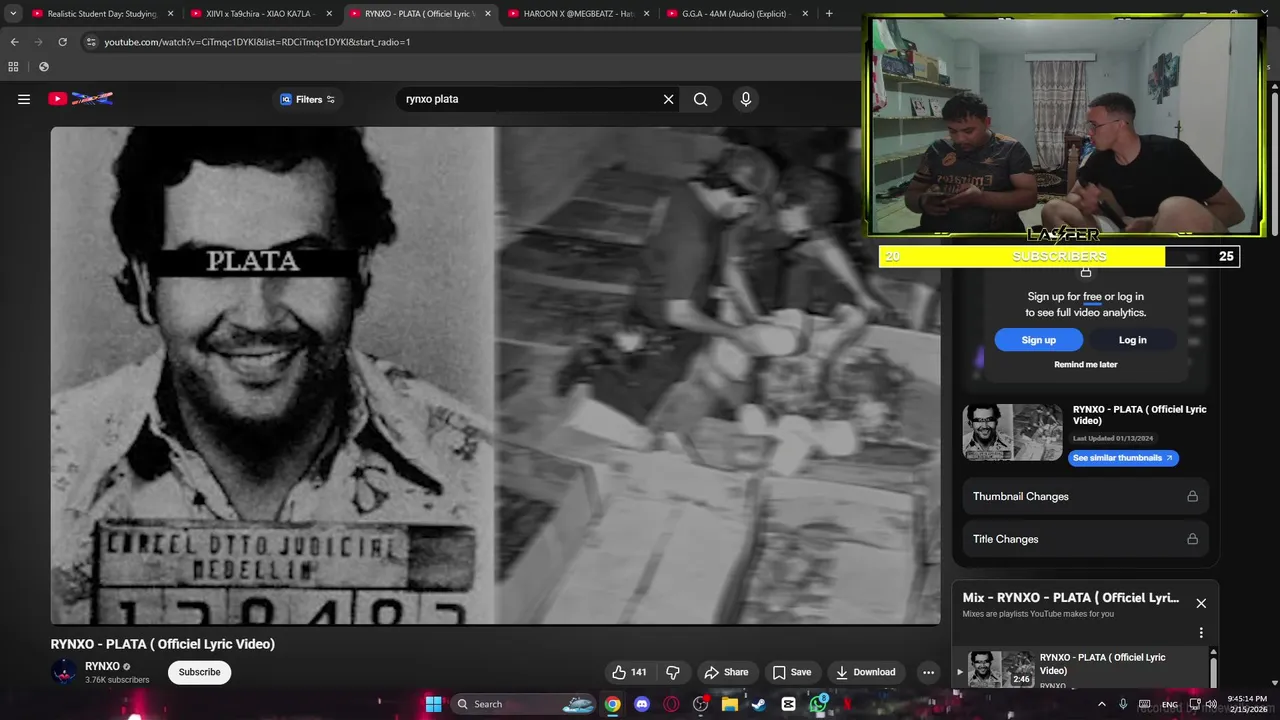
Task: Open the more actions ellipsis button
Action: [x=928, y=672]
